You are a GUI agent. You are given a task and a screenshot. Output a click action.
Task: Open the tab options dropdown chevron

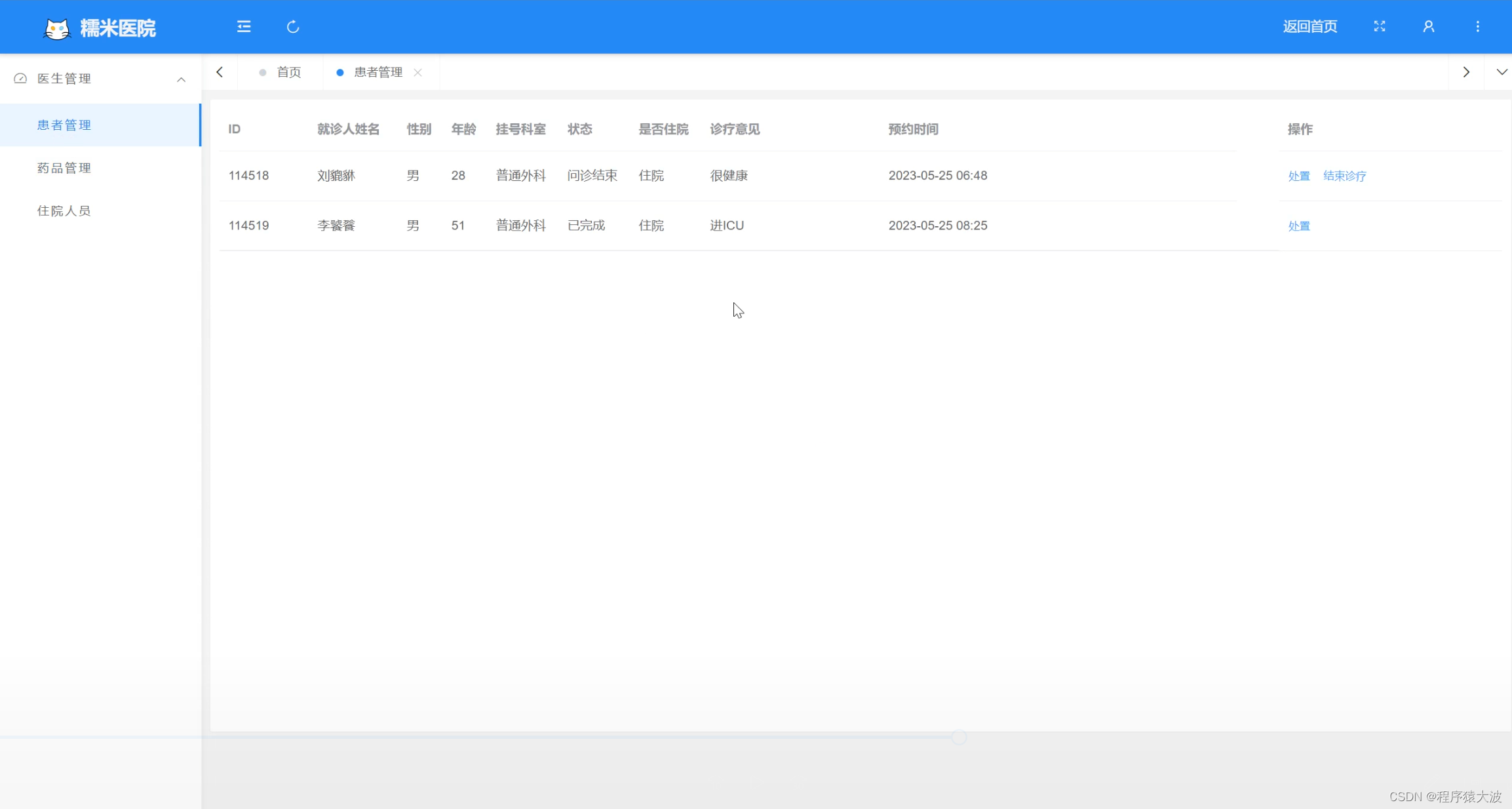(1502, 72)
